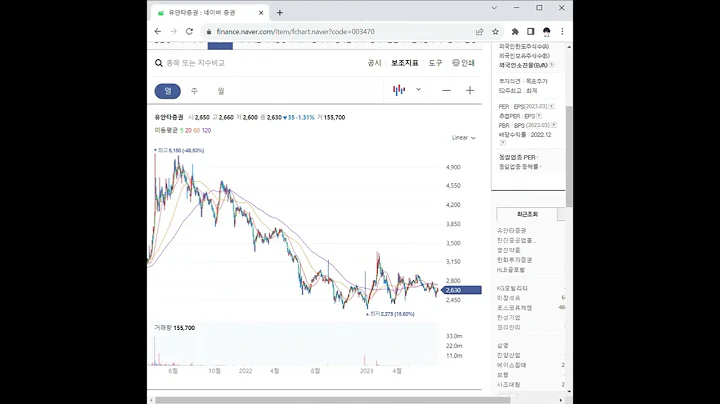
Task: Toggle the 120-day moving average
Action: click(207, 130)
